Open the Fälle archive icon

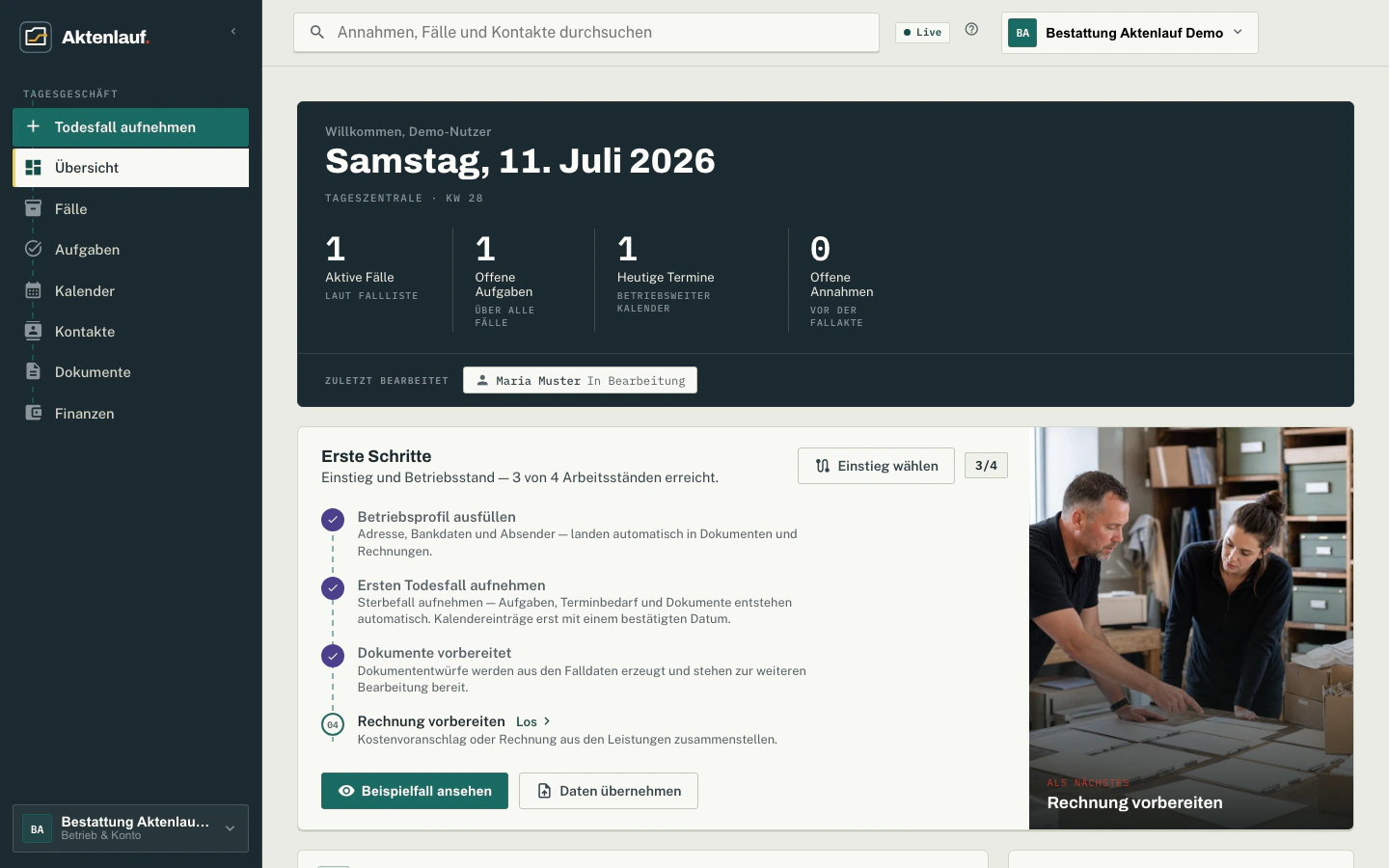tap(33, 208)
